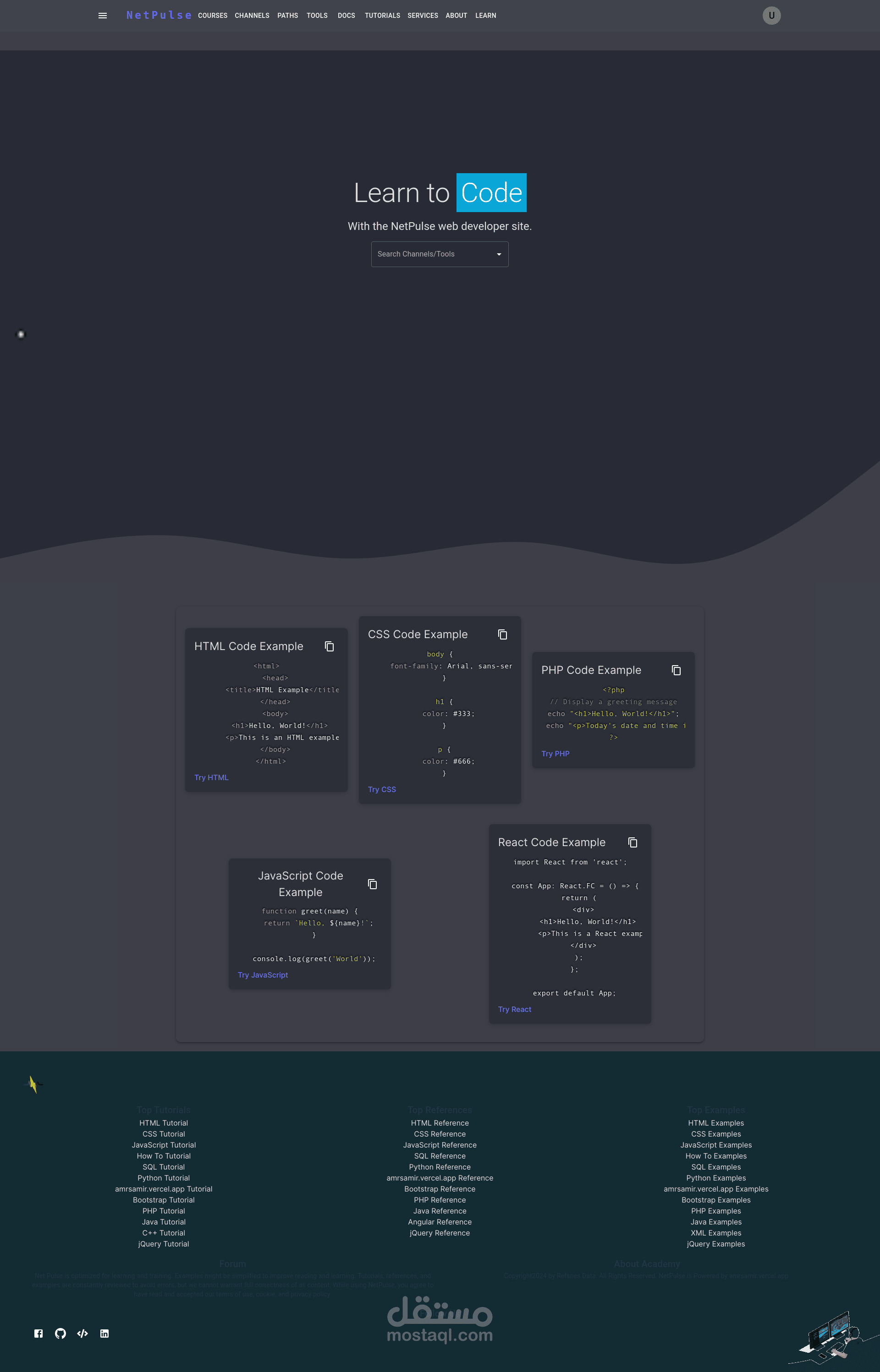Click the Try HTML link
This screenshot has height=1372, width=880.
tap(211, 778)
